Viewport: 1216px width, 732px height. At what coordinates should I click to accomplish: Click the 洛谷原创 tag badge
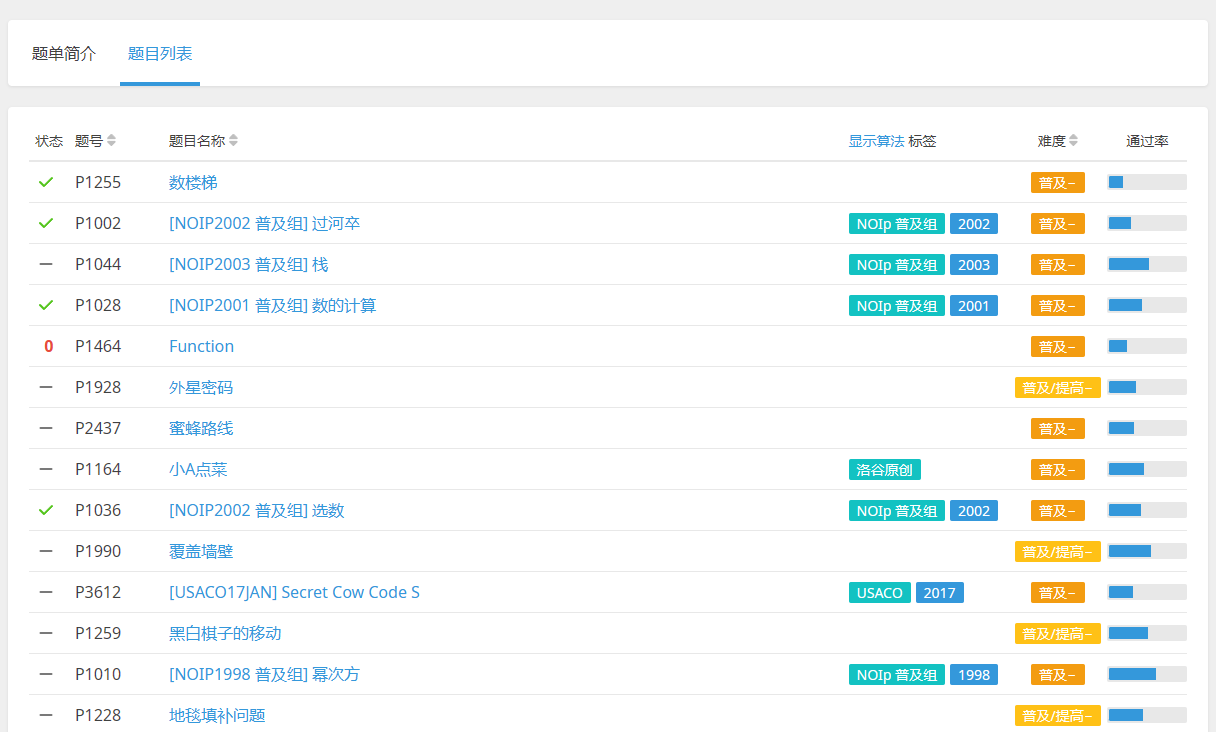pyautogui.click(x=885, y=470)
